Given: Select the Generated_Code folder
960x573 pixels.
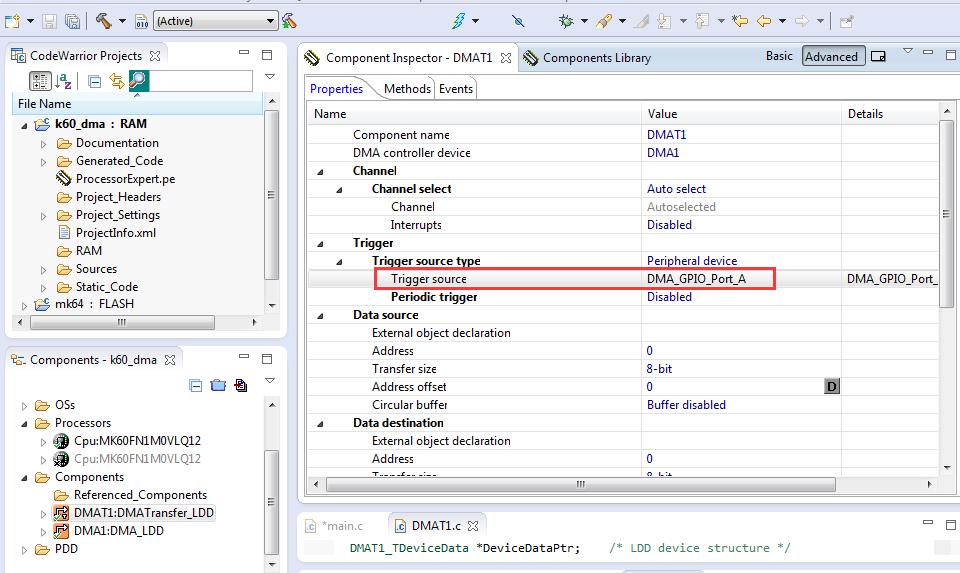Looking at the screenshot, I should pos(119,161).
